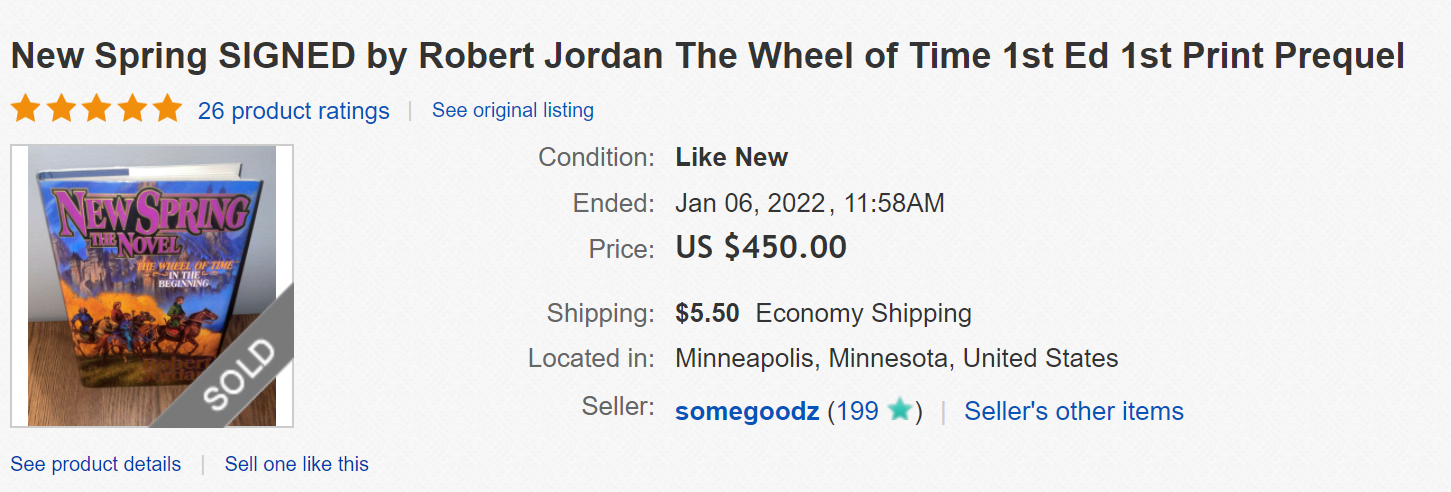Screen dimensions: 1451x492
Task: Click the seller feedback score 199
Action: click(858, 411)
